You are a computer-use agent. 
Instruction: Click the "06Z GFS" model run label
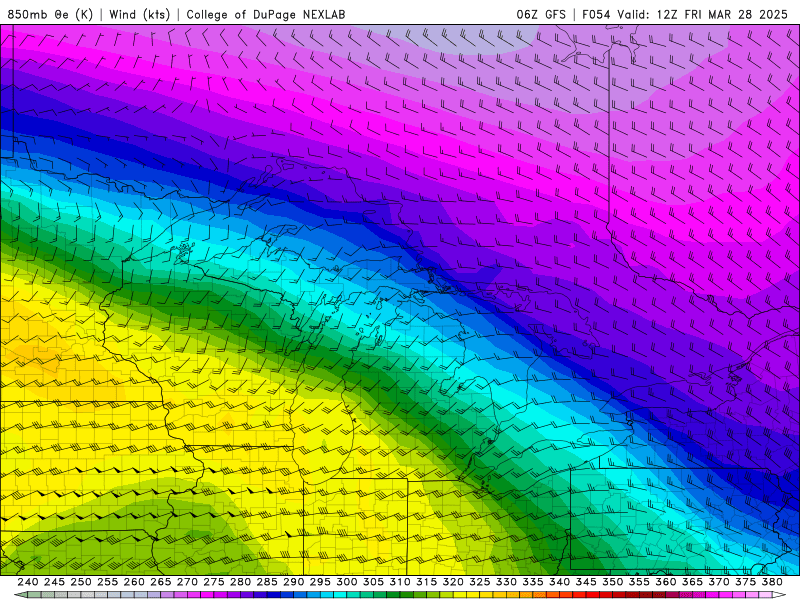point(541,14)
